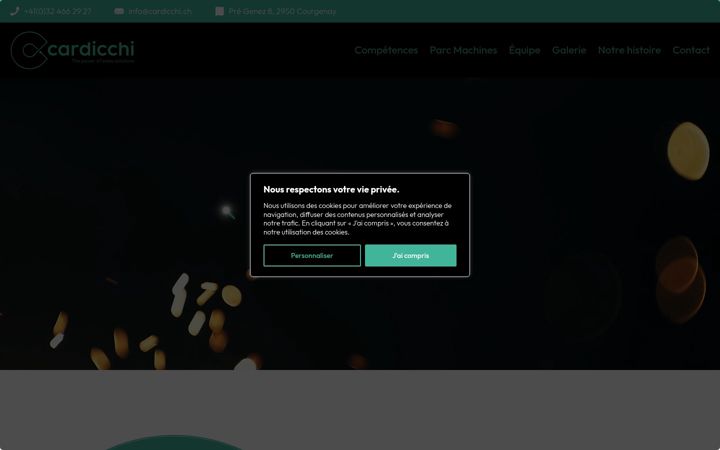Go to the Contact page

[691, 50]
